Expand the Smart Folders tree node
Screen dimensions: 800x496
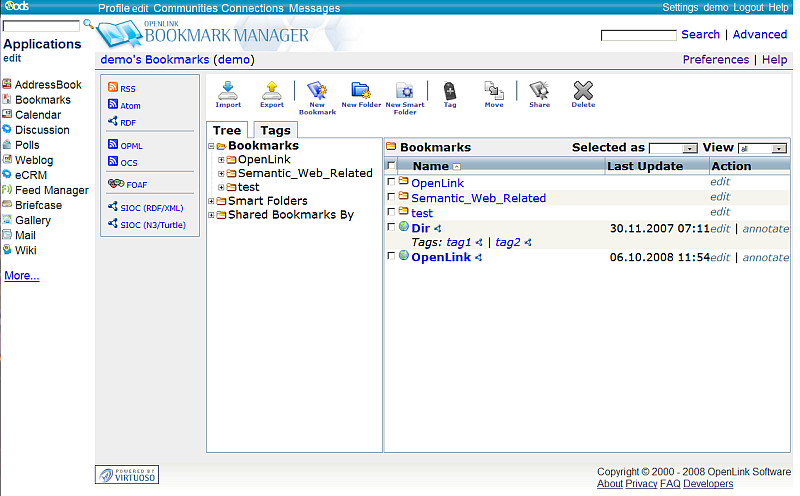211,201
